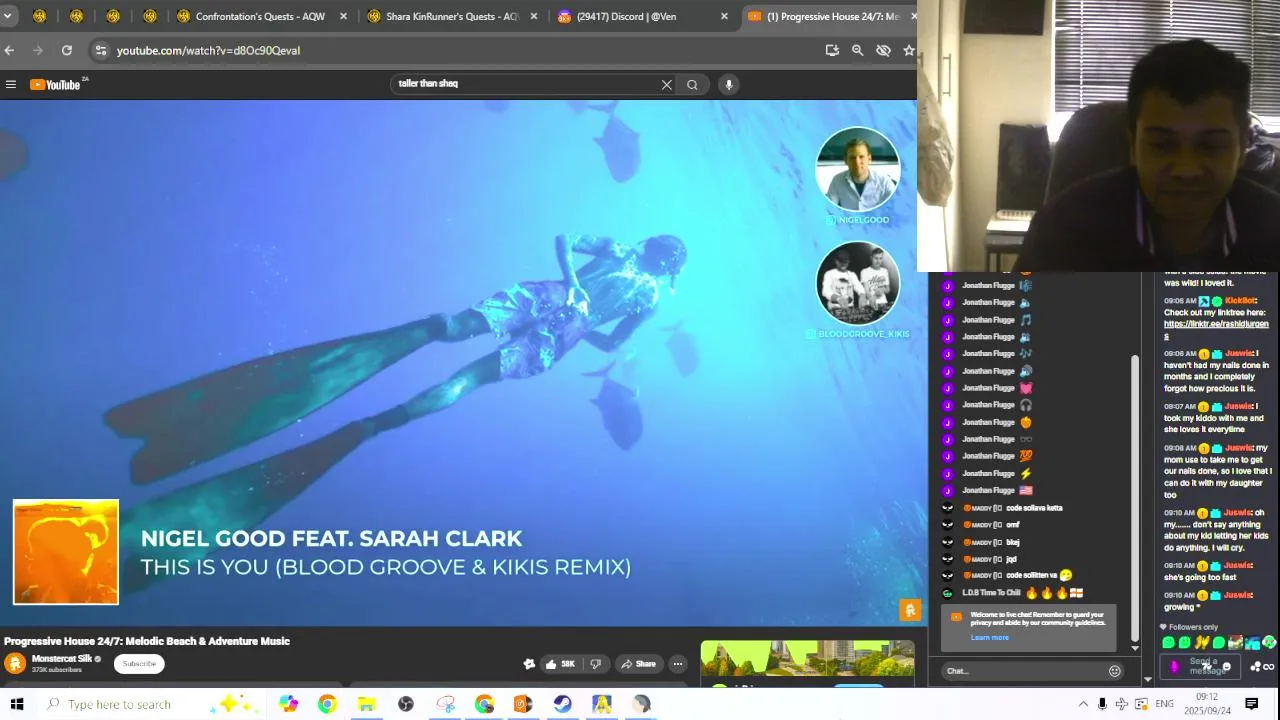Open the tab search dropdown arrow
The width and height of the screenshot is (1280, 720).
click(x=7, y=16)
